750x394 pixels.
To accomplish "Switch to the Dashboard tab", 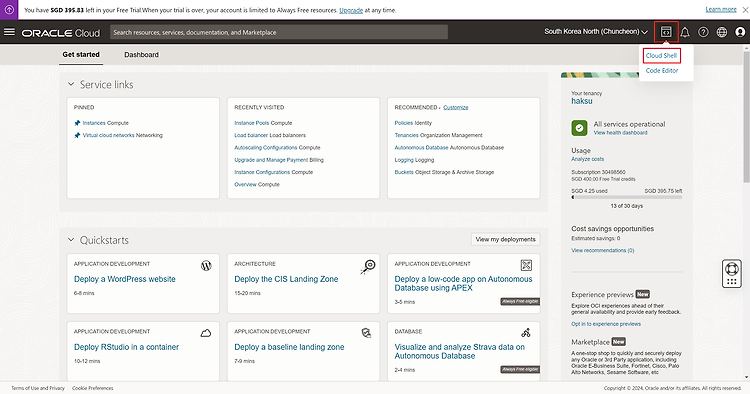I will coord(141,55).
